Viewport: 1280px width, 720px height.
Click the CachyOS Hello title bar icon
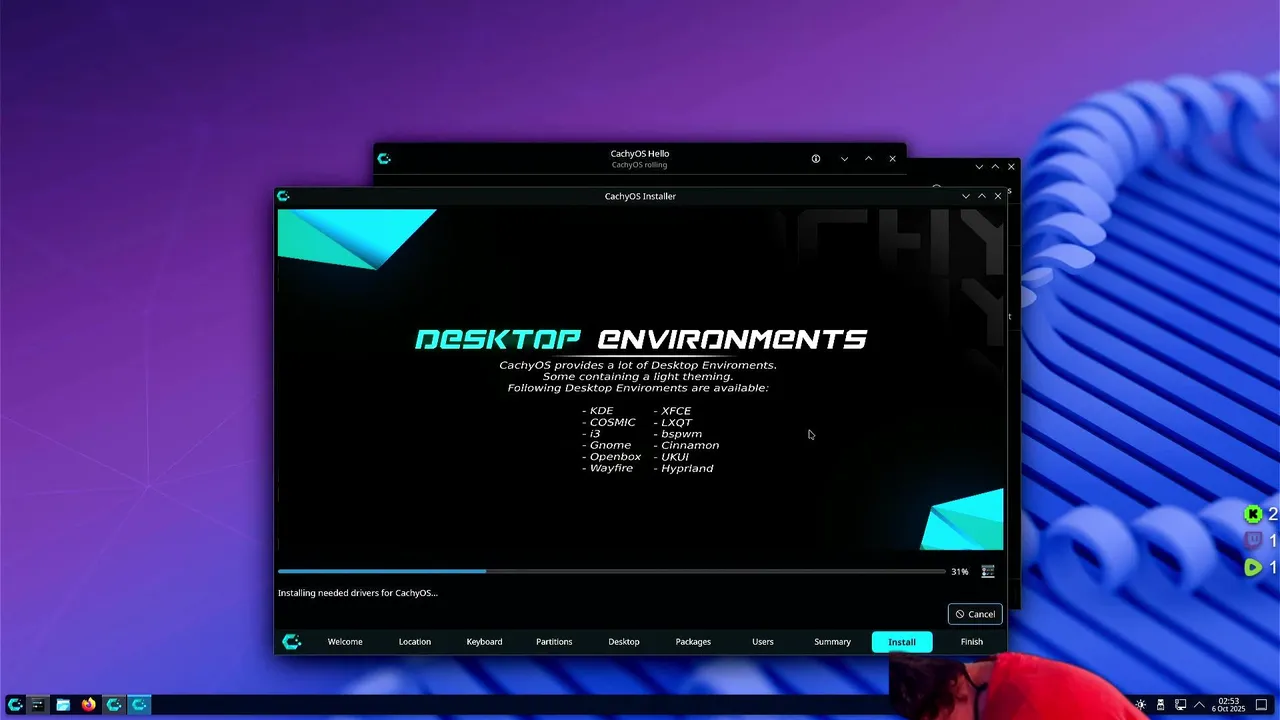tap(384, 158)
